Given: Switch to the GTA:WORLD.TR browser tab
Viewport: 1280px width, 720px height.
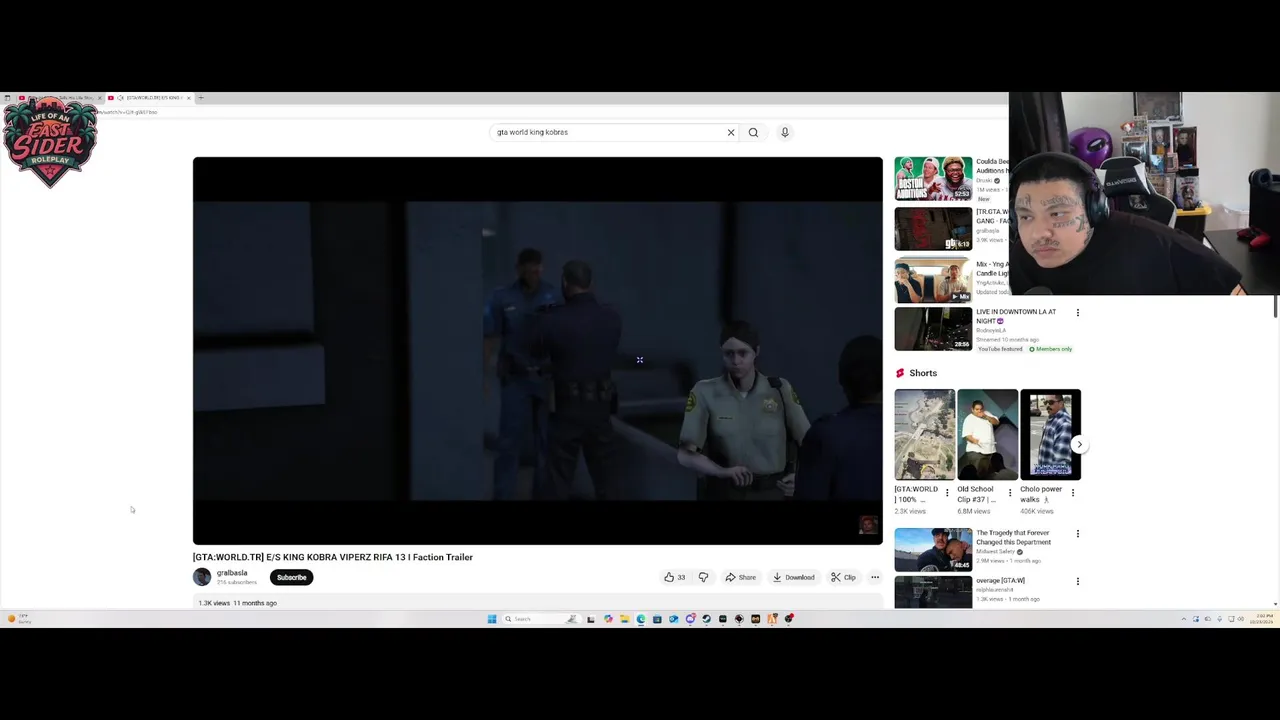Looking at the screenshot, I should coord(148,98).
